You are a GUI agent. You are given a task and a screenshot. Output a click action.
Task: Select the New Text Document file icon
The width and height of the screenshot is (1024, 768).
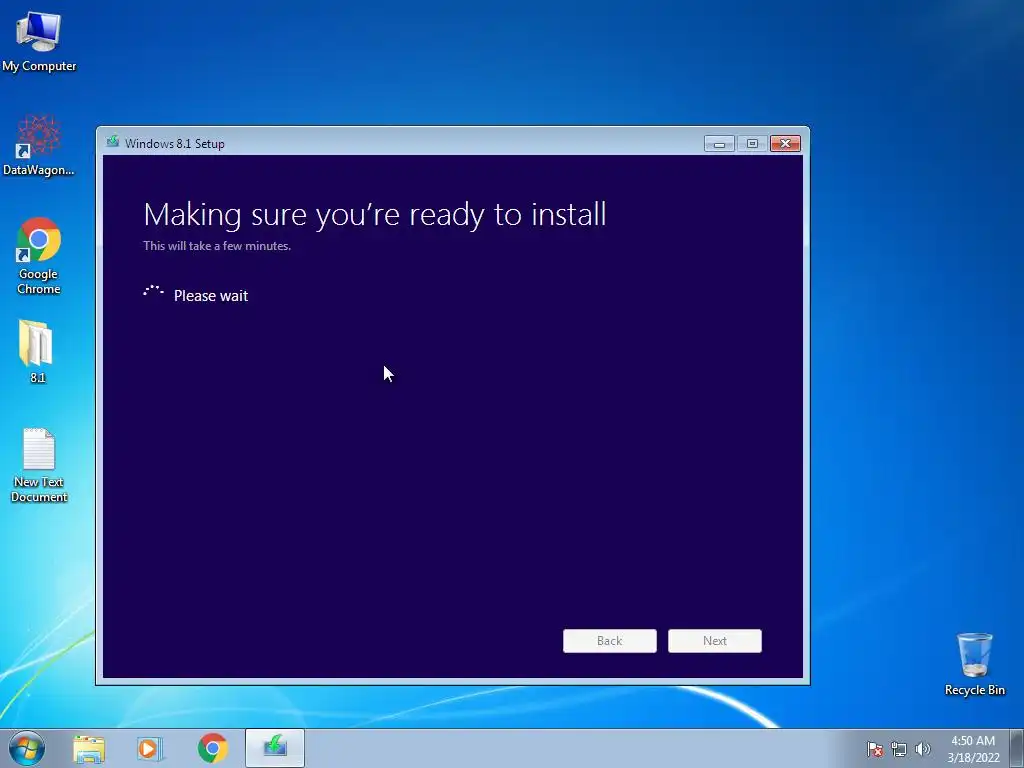pos(39,465)
